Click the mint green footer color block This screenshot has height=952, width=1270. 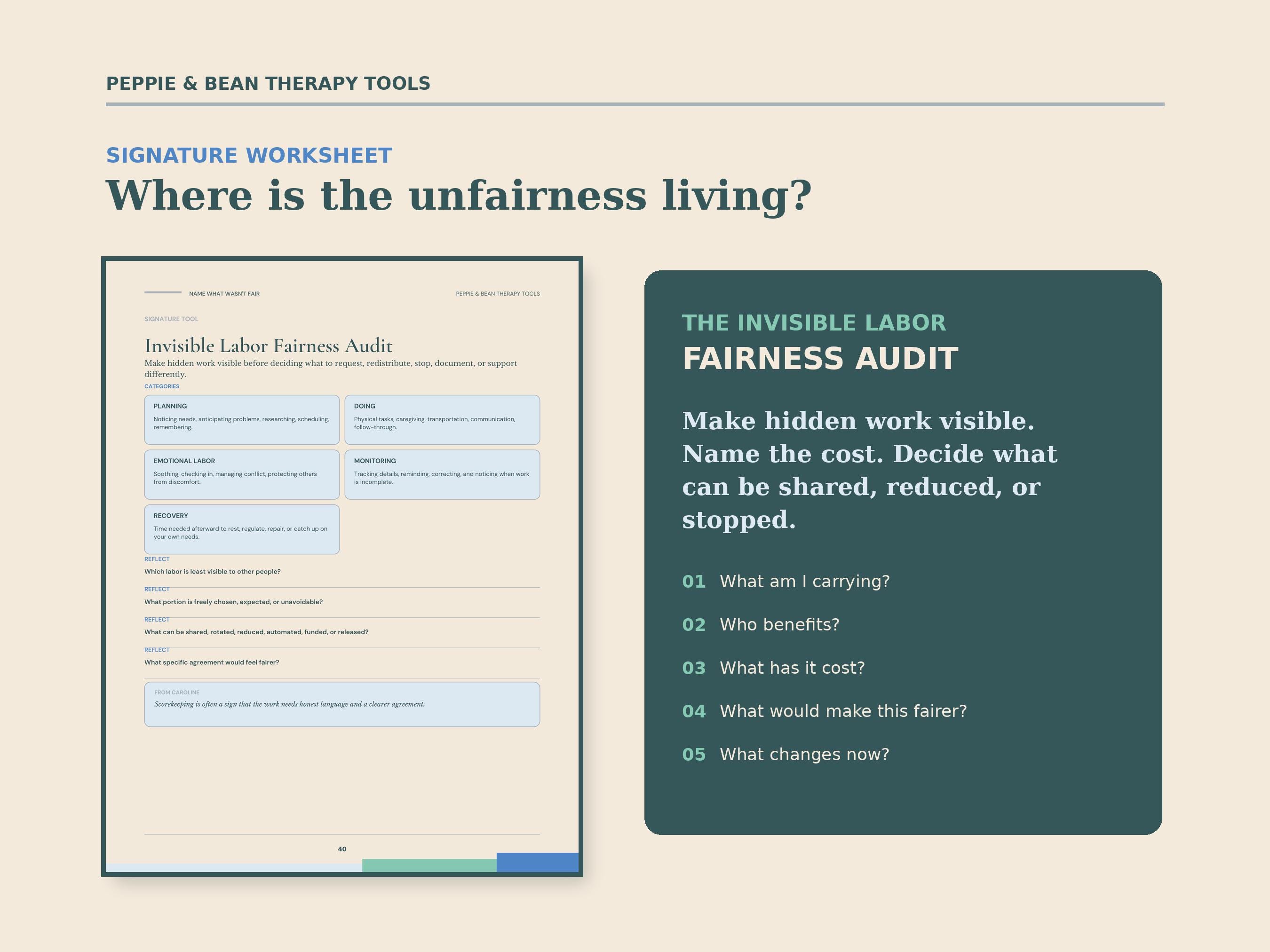tap(429, 865)
